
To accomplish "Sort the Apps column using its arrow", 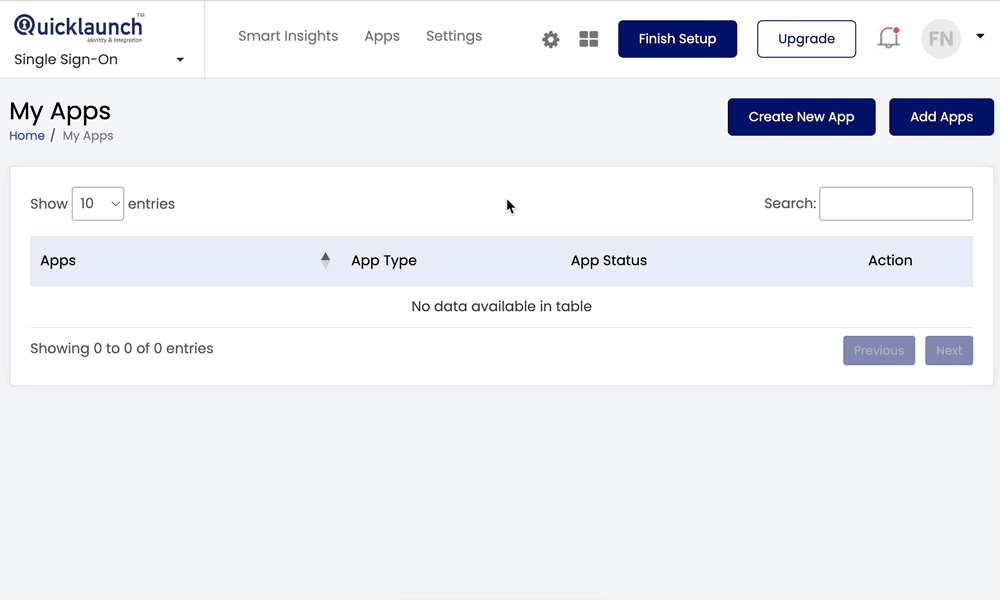I will tap(325, 259).
